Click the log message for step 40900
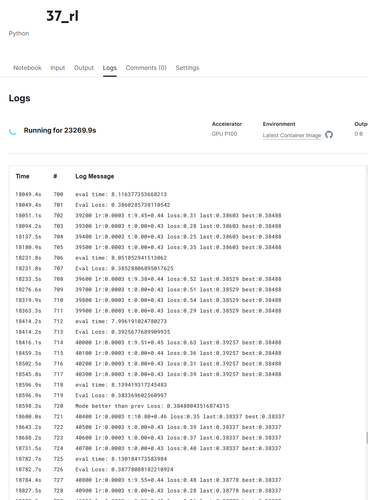This screenshot has height=500, width=368. click(x=178, y=491)
